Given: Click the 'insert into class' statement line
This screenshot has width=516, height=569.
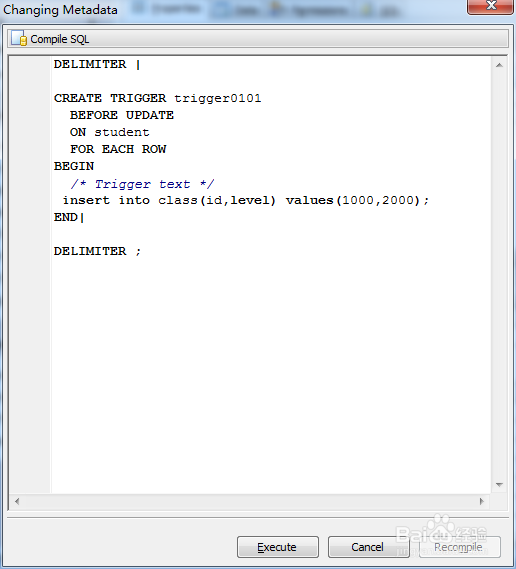Looking at the screenshot, I should [x=246, y=200].
